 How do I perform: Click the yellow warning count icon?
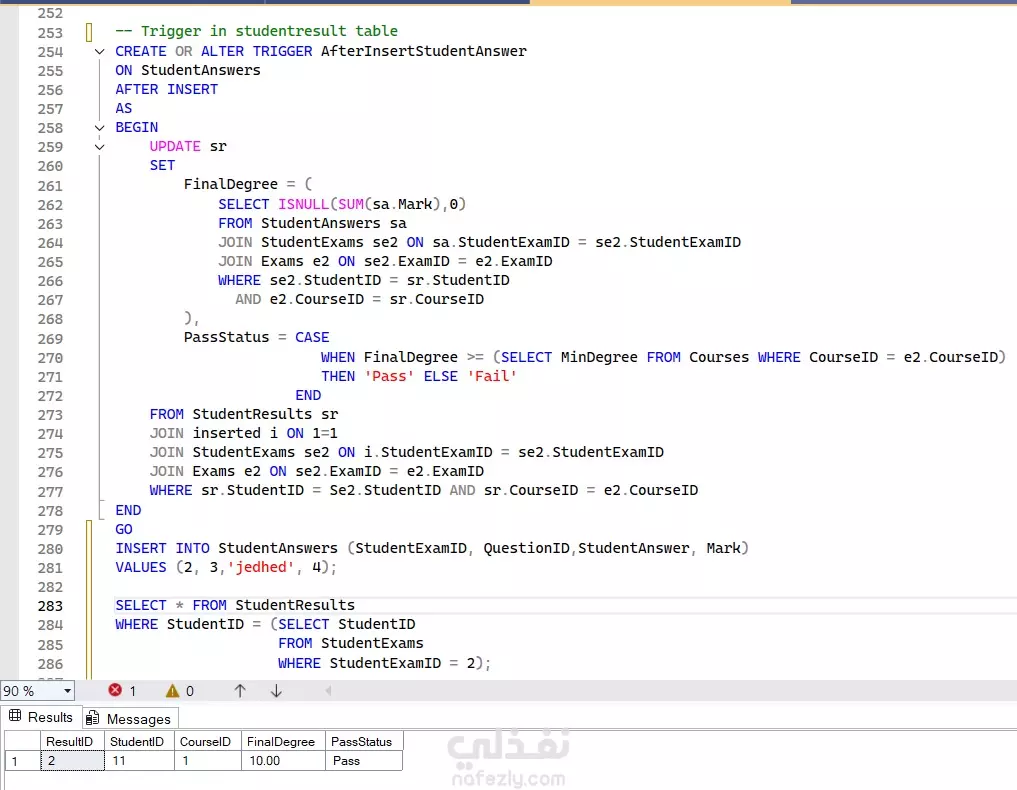[172, 691]
